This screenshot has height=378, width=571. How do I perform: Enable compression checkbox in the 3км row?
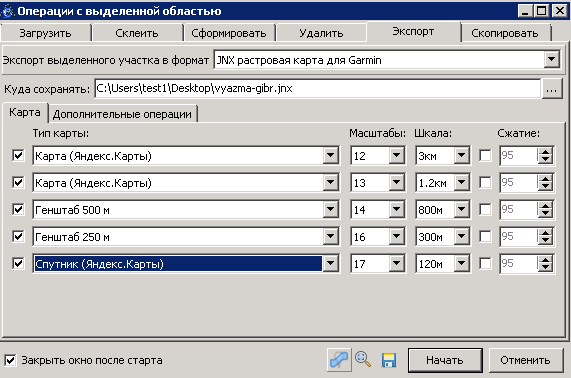[x=485, y=155]
